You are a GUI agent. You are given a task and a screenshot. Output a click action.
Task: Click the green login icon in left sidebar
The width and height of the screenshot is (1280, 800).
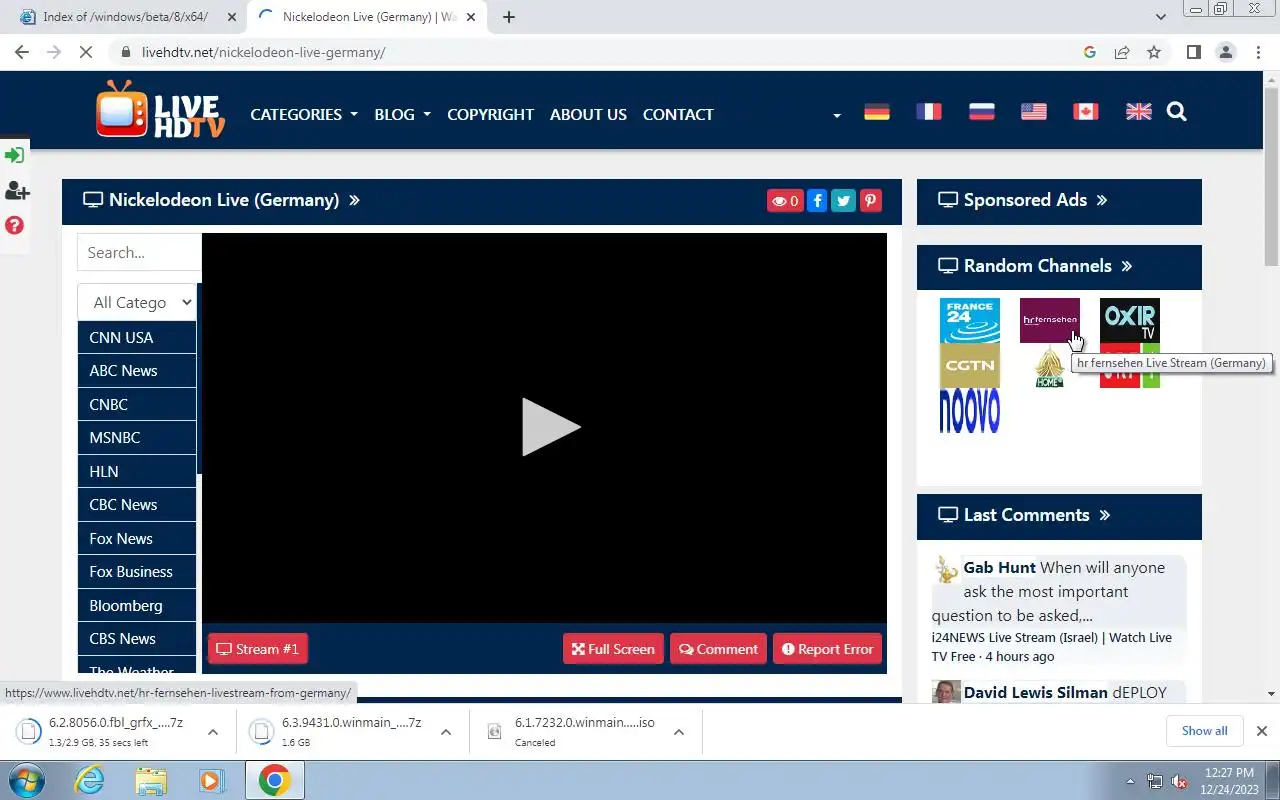coord(14,155)
